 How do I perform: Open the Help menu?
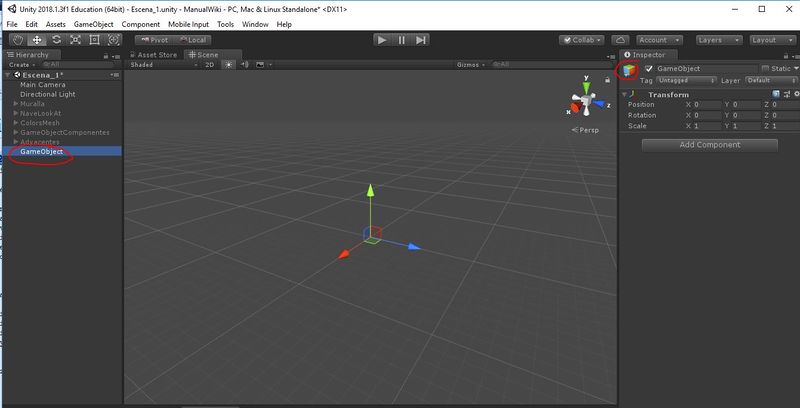click(284, 24)
